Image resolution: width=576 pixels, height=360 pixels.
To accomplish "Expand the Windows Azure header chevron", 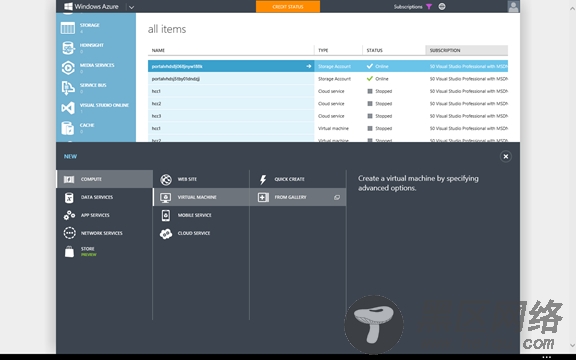I will (132, 7).
